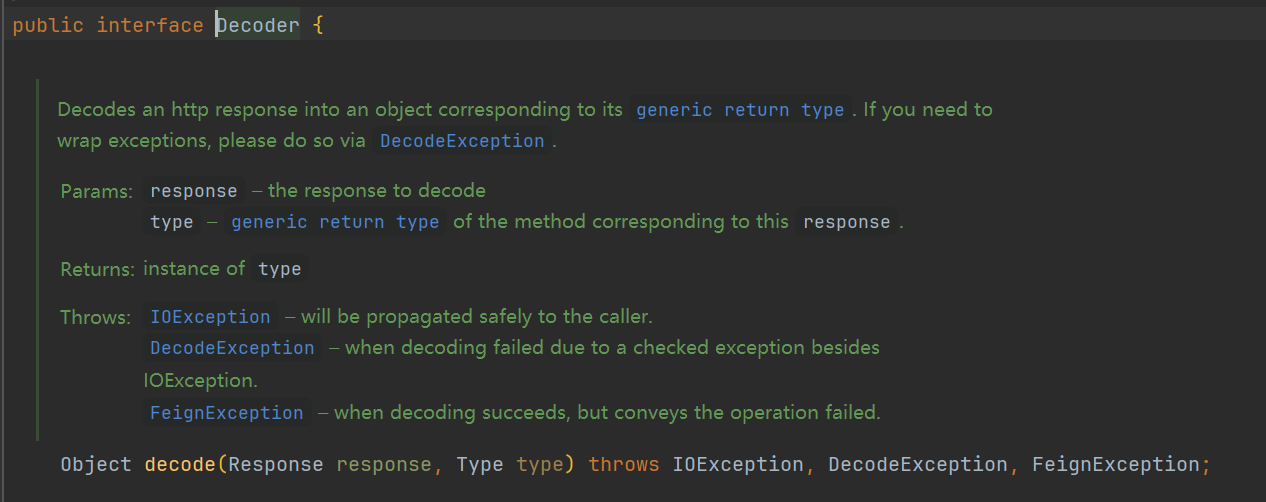The width and height of the screenshot is (1266, 502).
Task: Click the 'public' keyword in declaration
Action: (x=48, y=25)
